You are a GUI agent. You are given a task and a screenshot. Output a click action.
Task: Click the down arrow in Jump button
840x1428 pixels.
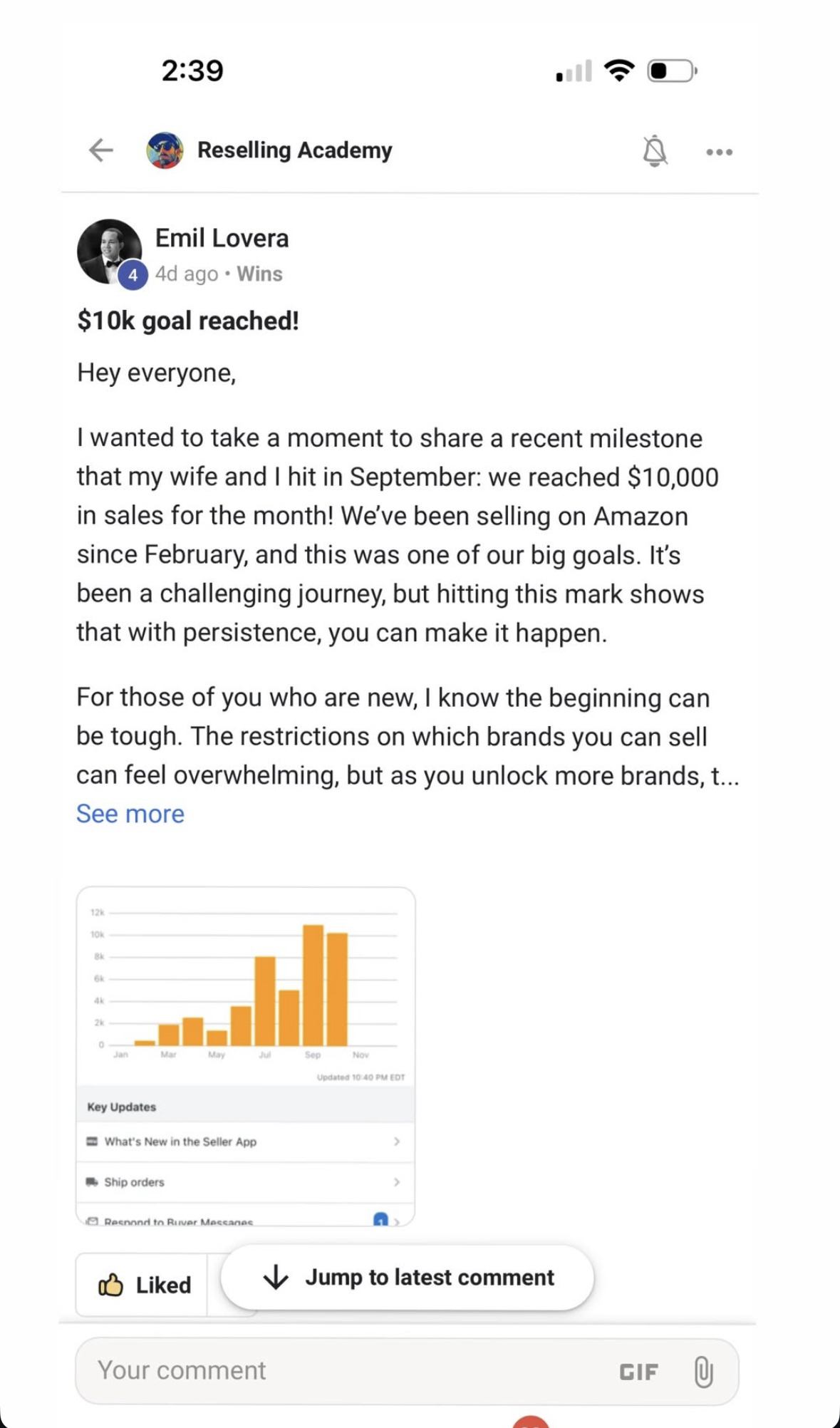[x=276, y=1277]
